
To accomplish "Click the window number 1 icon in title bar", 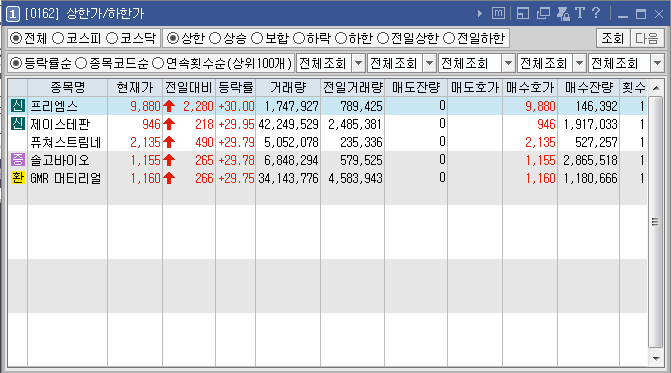I will click(x=13, y=14).
